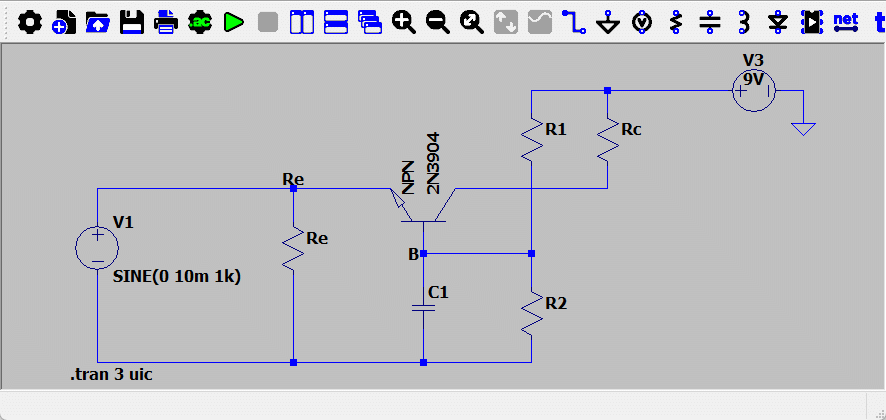Select the draw wire tool

click(574, 22)
